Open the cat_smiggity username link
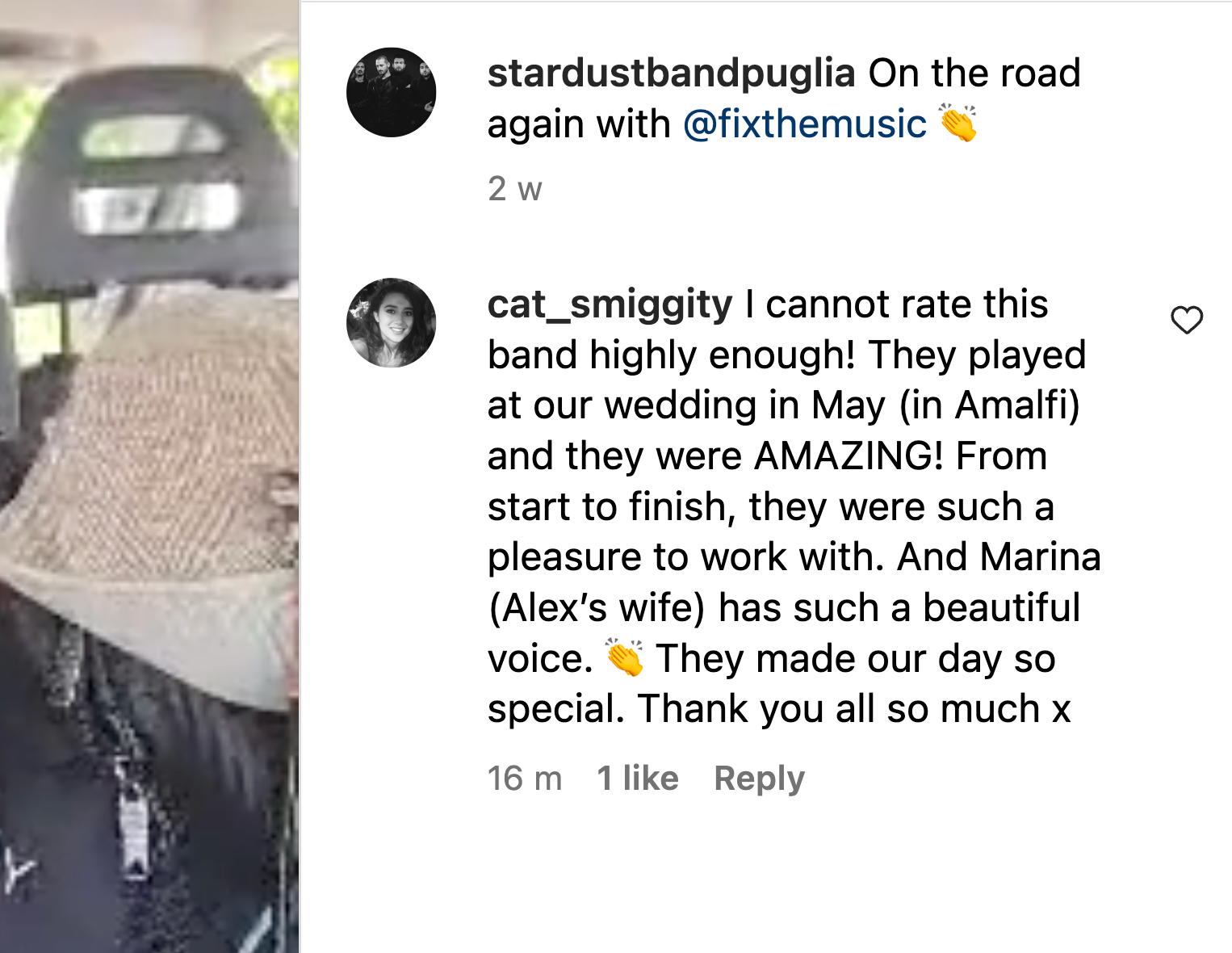 coord(610,305)
